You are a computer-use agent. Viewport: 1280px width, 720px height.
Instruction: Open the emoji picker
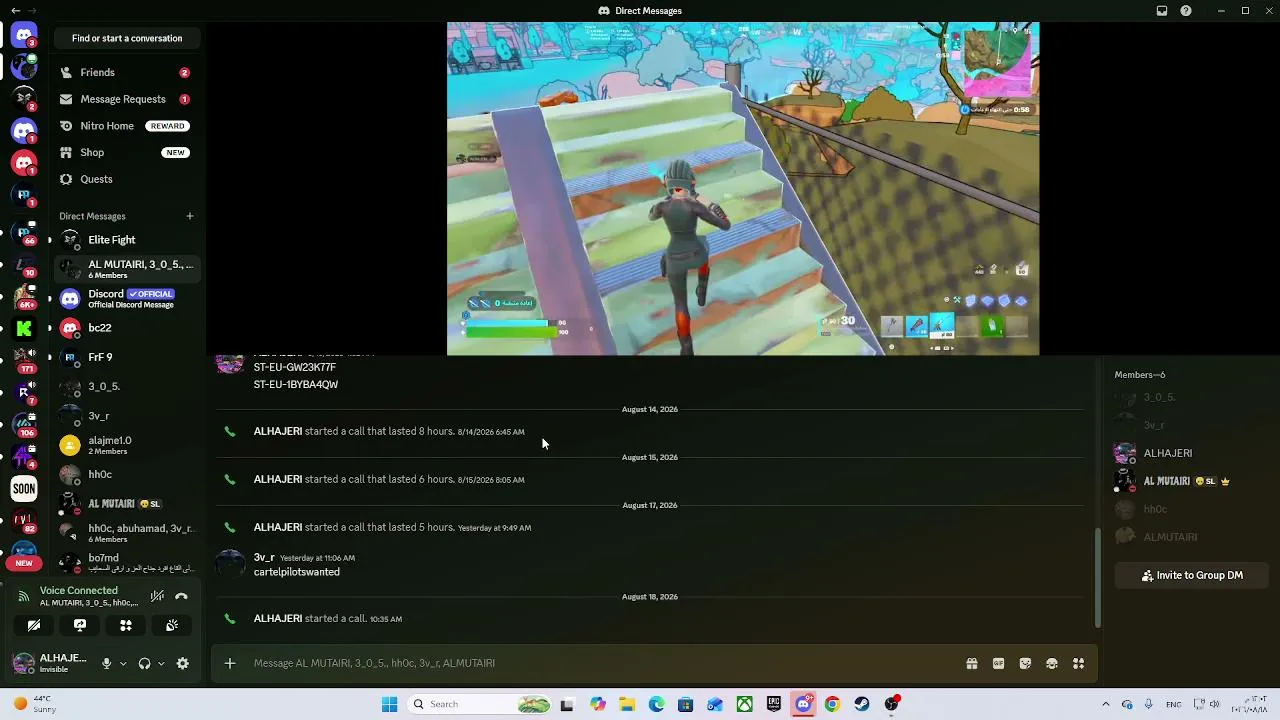1052,663
